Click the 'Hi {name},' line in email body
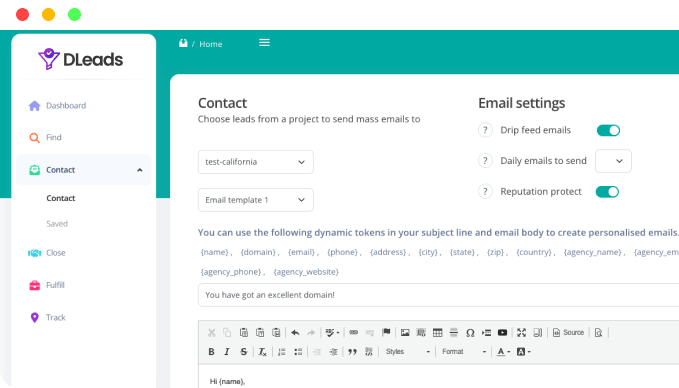This screenshot has width=679, height=388. tap(227, 382)
